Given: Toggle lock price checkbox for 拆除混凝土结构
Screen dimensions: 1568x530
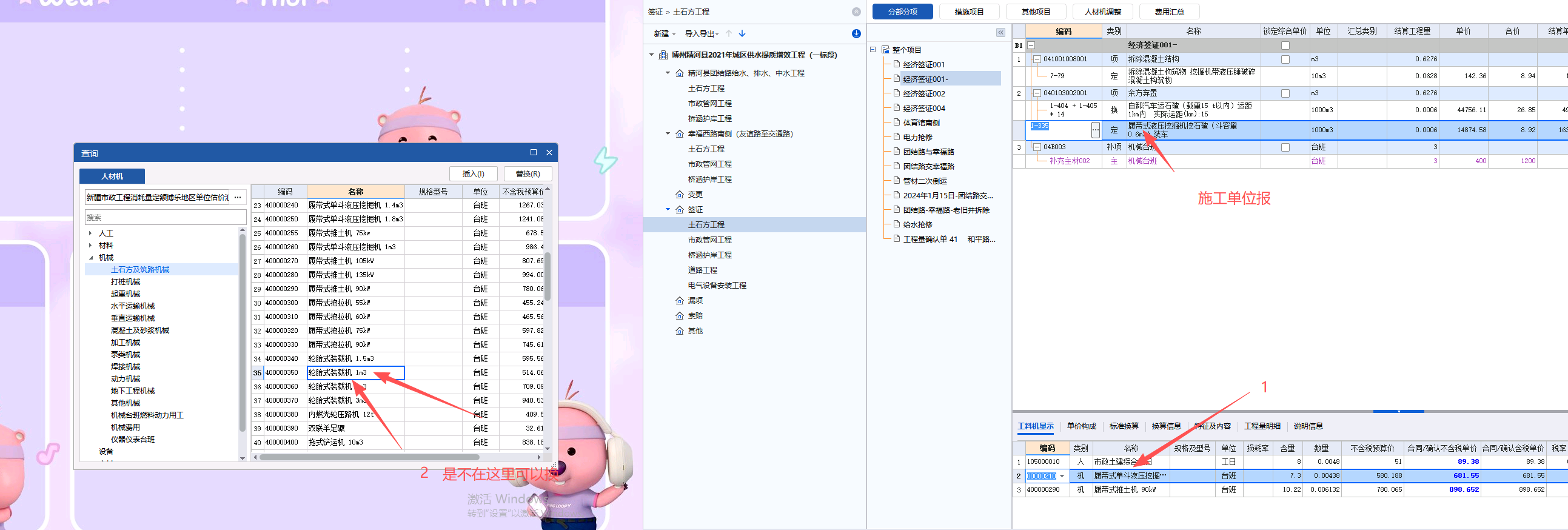Looking at the screenshot, I should (1285, 59).
